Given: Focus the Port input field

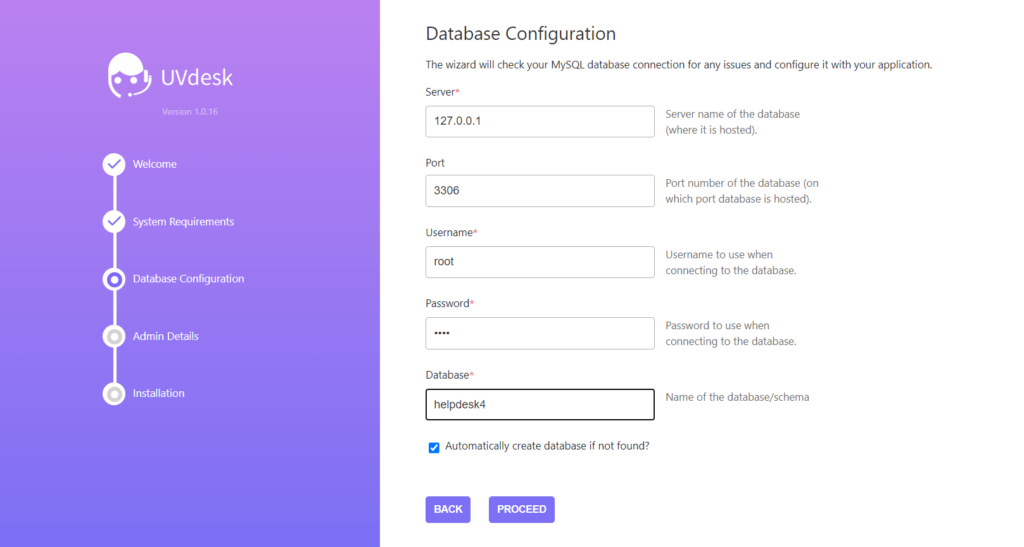Looking at the screenshot, I should 540,191.
